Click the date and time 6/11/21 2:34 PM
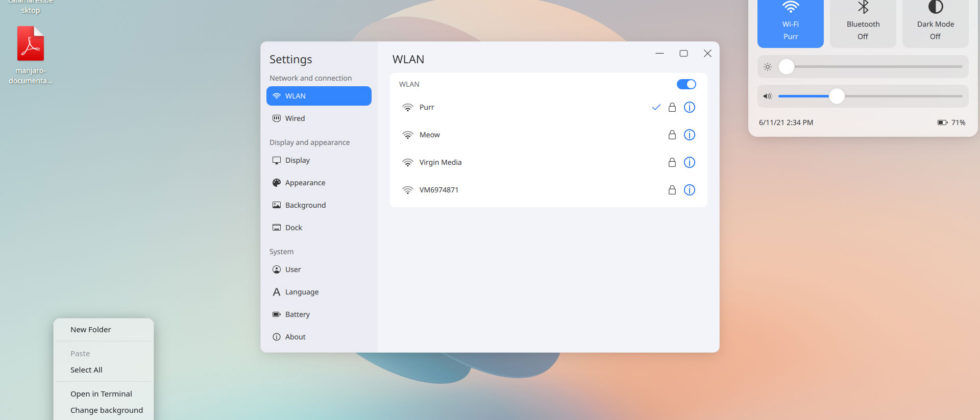Viewport: 980px width, 420px height. 786,123
